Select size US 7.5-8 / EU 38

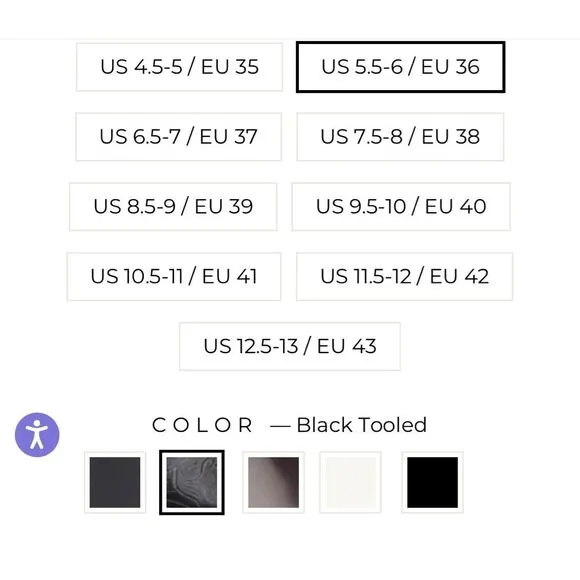[x=400, y=137]
